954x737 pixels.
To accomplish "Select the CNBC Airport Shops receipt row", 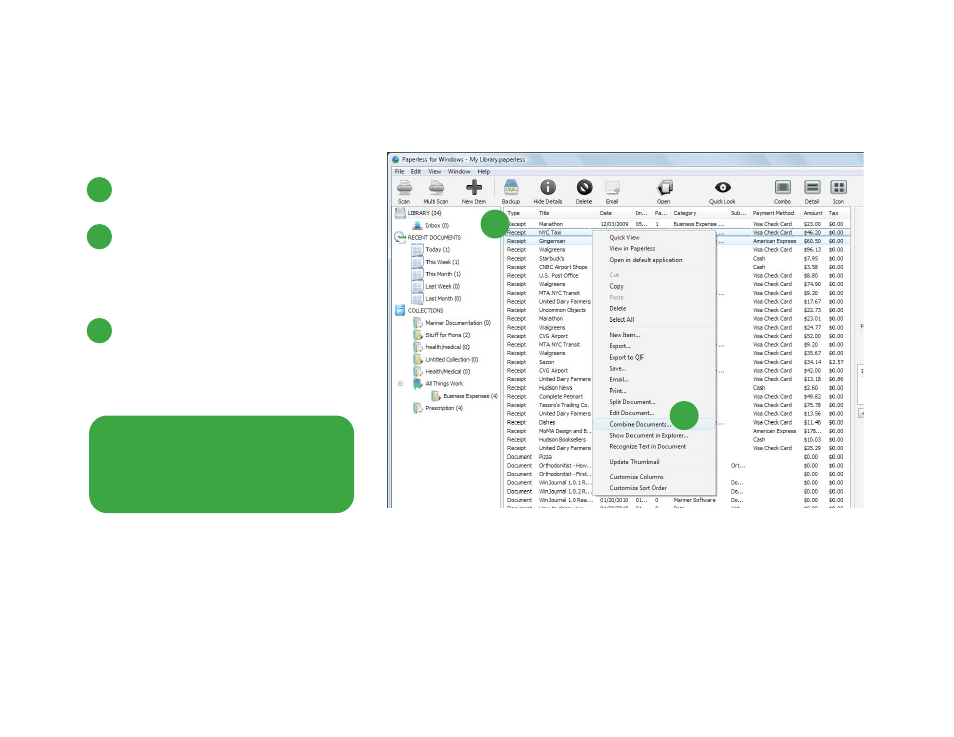I will [677, 267].
